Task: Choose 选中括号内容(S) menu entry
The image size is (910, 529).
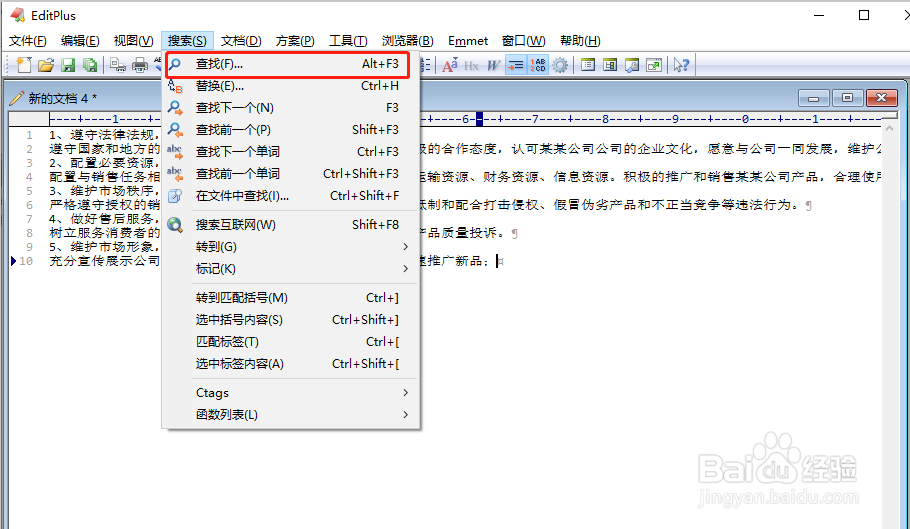Action: pos(291,320)
